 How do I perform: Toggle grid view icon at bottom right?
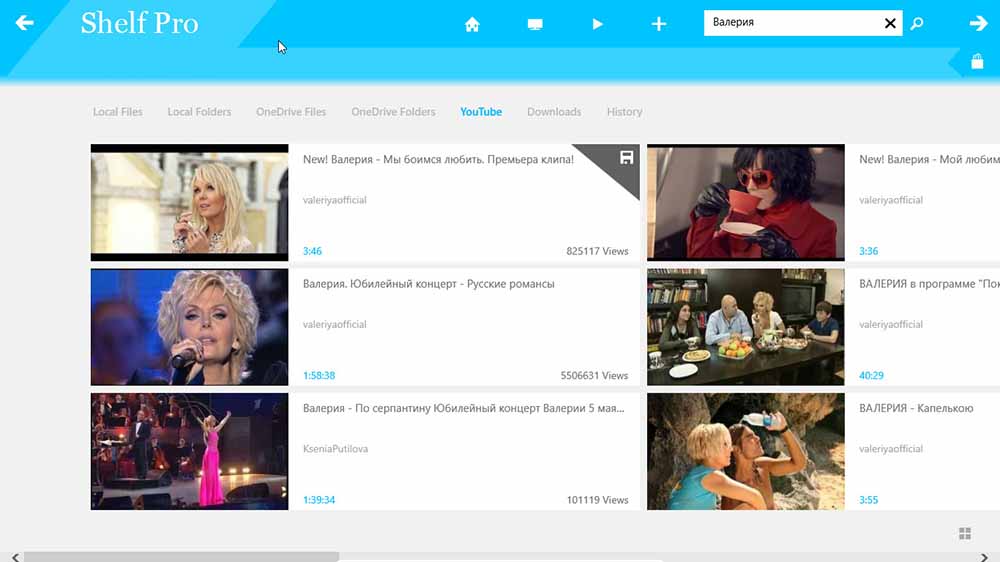pos(965,533)
